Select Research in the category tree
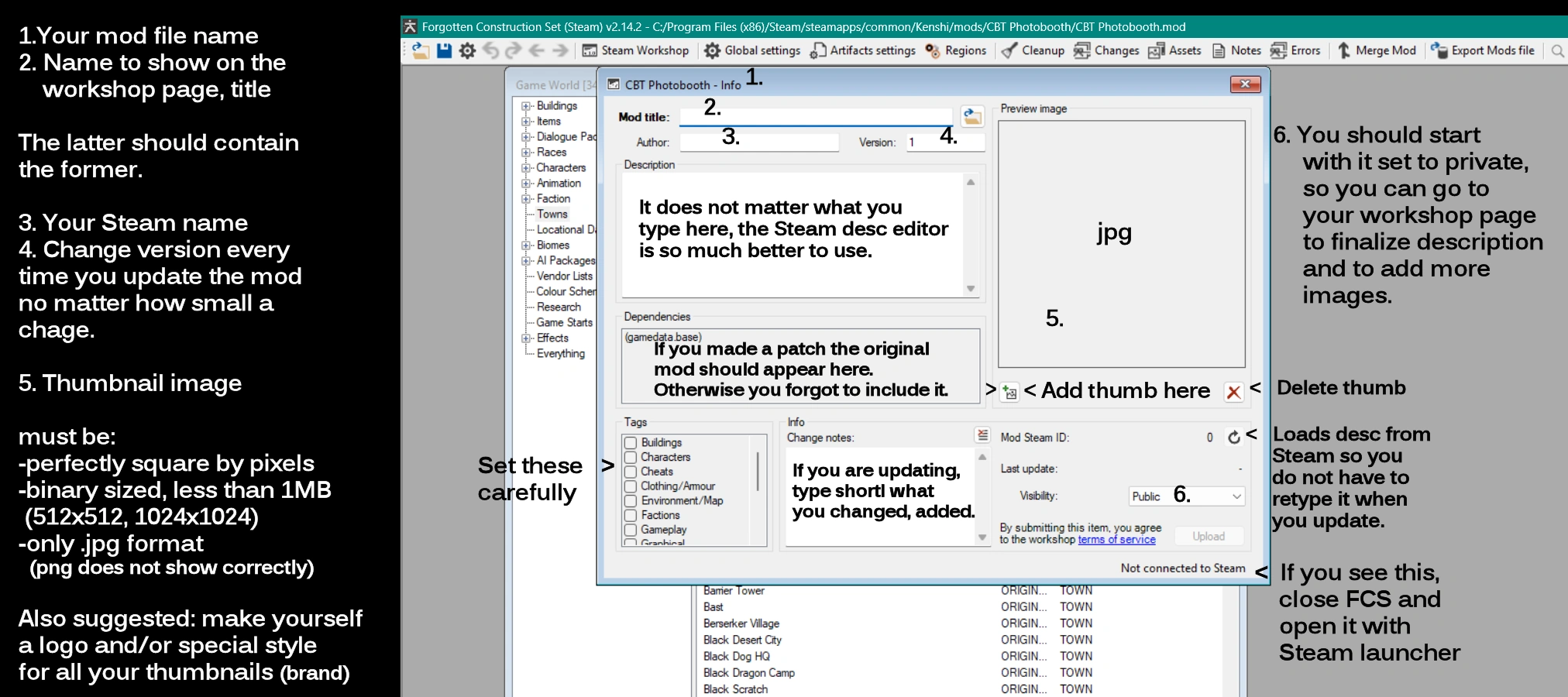 pyautogui.click(x=559, y=307)
